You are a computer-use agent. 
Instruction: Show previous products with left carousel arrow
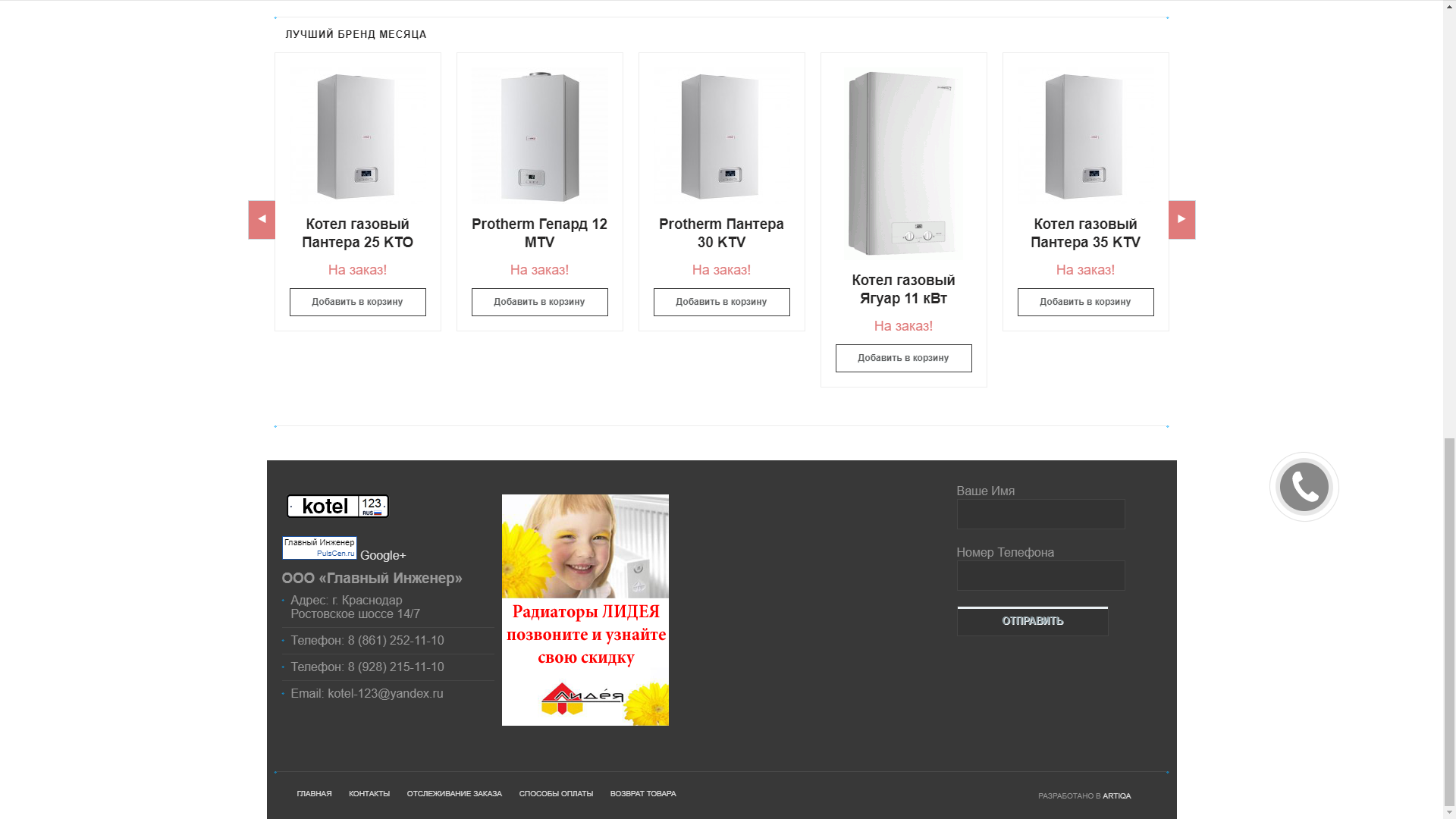point(262,220)
